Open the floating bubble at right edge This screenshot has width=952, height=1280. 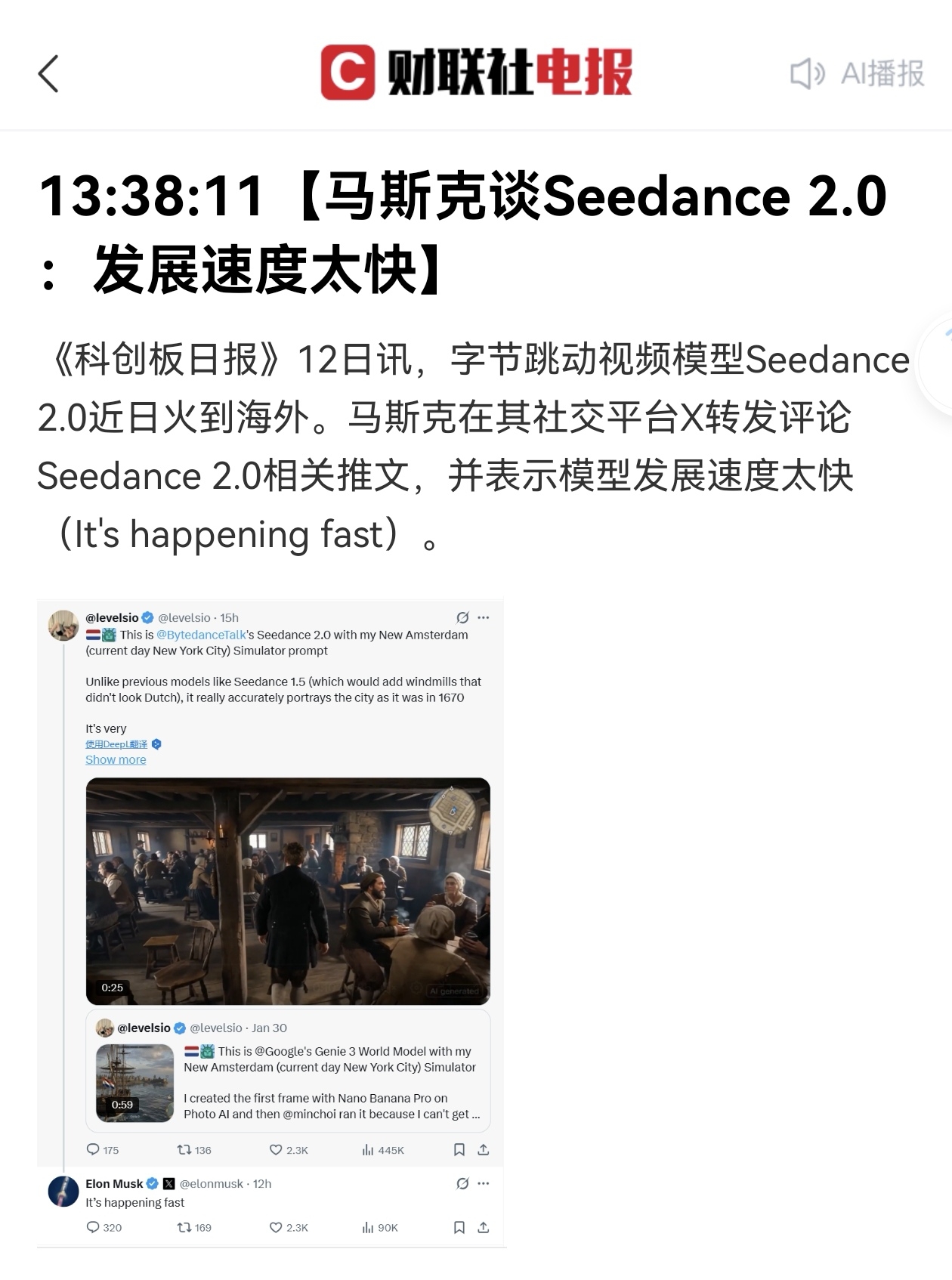(935, 364)
